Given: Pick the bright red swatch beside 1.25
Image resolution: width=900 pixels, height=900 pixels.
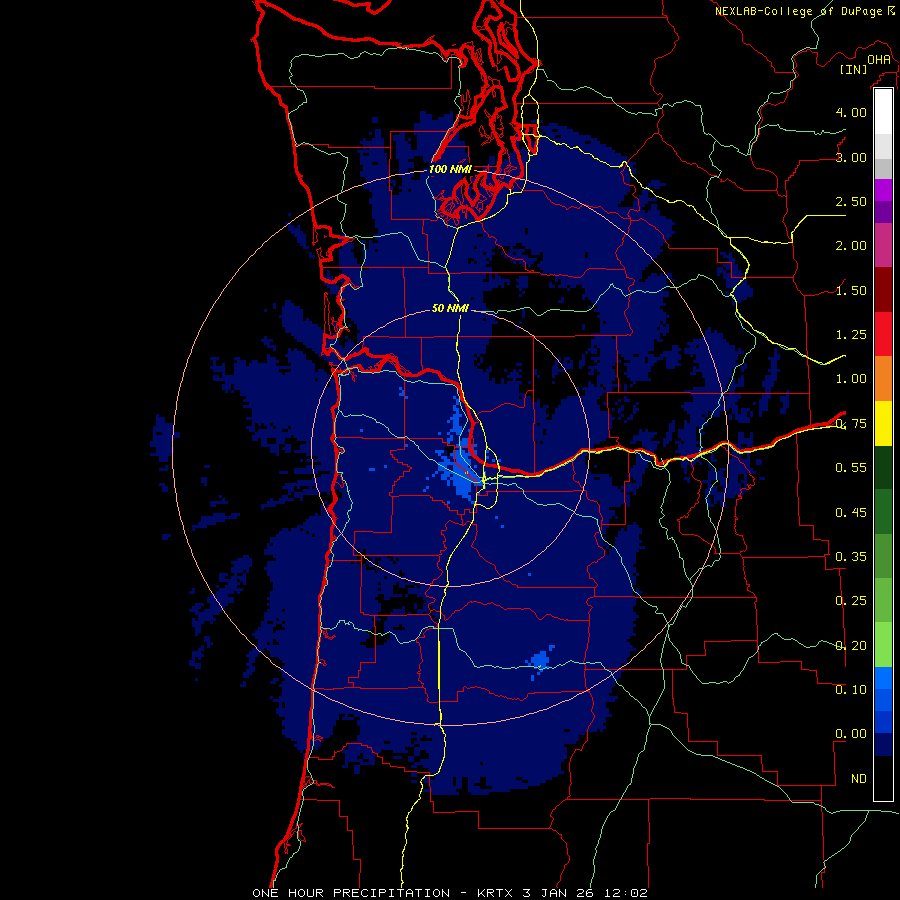Looking at the screenshot, I should coord(883,334).
